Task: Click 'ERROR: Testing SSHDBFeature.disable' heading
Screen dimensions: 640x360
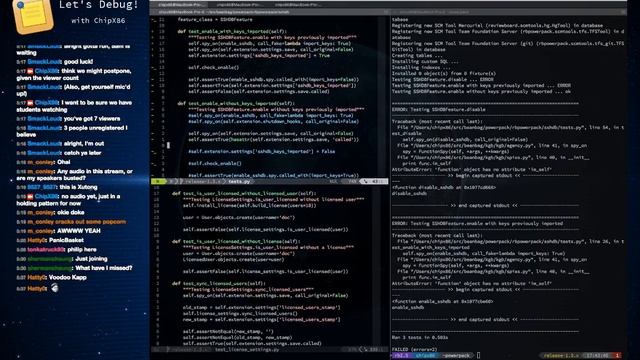Action: point(438,109)
